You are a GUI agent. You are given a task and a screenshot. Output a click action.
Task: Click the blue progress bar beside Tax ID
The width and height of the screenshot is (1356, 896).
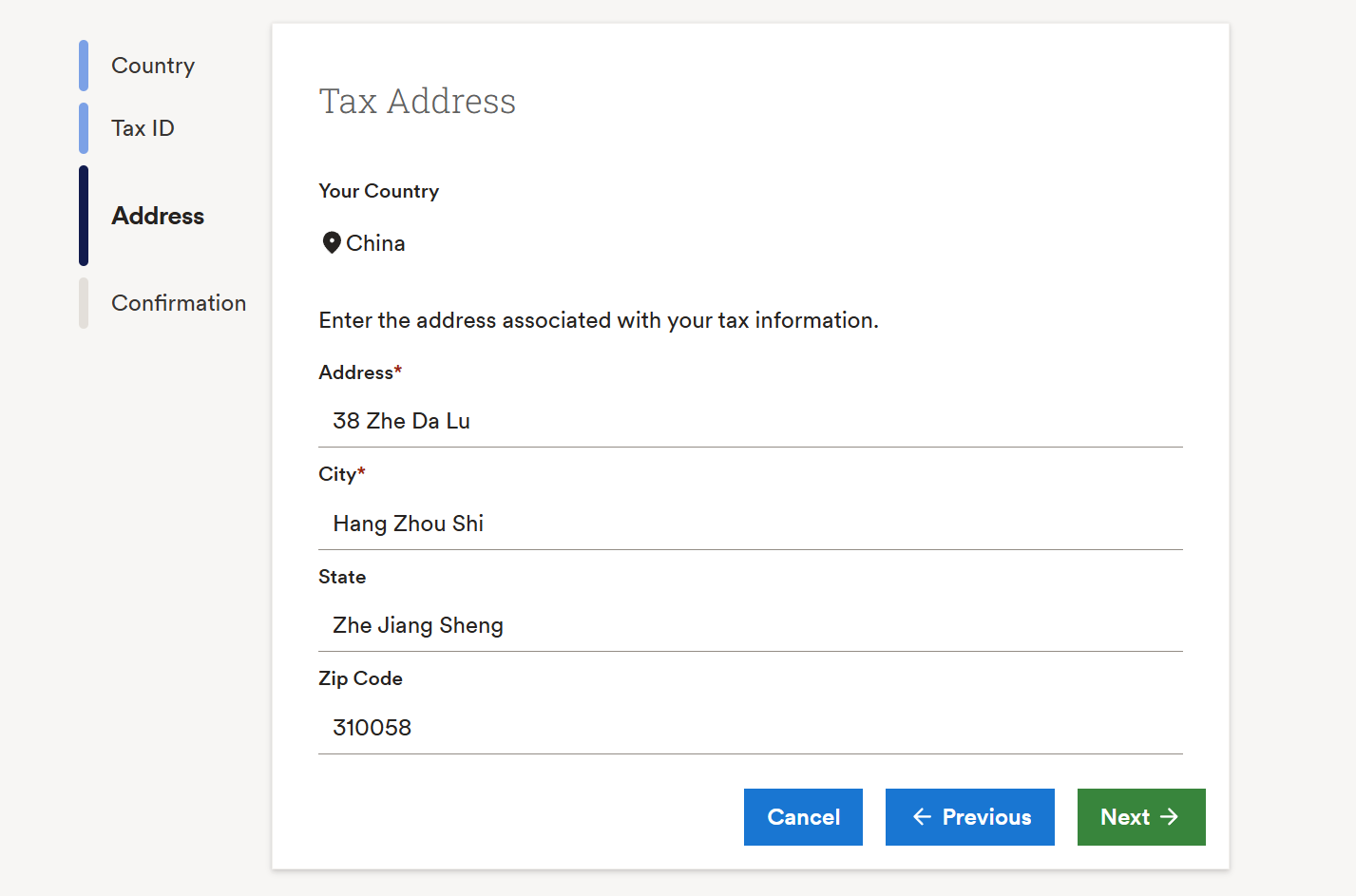pos(84,128)
